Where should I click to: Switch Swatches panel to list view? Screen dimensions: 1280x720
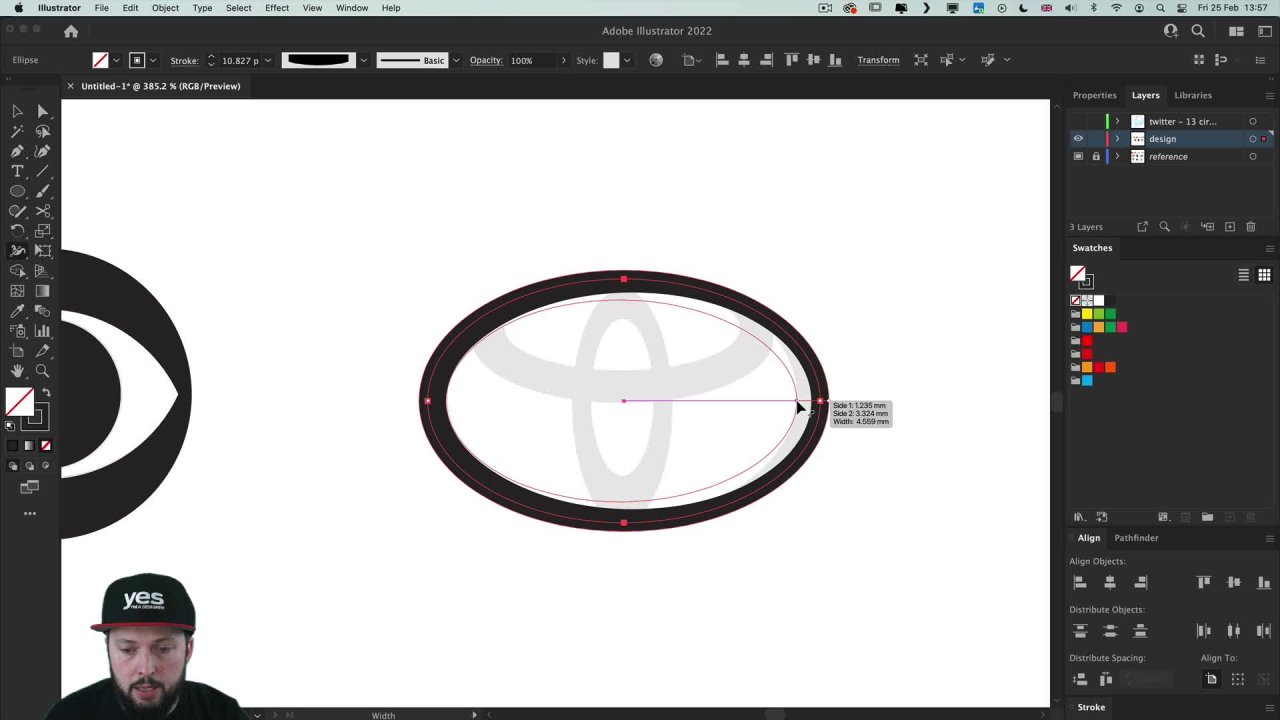click(1243, 275)
